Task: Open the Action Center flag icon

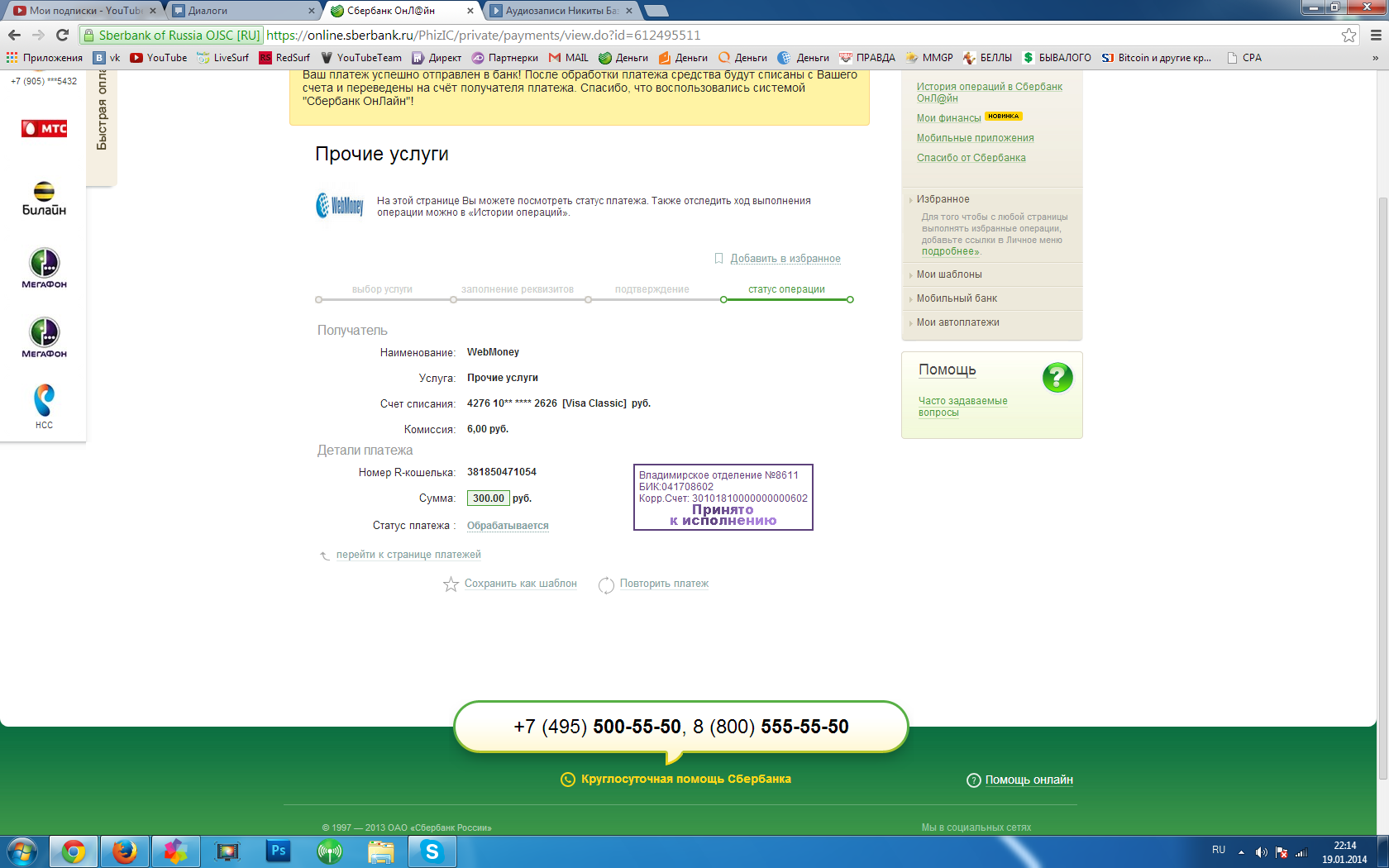Action: (1282, 852)
